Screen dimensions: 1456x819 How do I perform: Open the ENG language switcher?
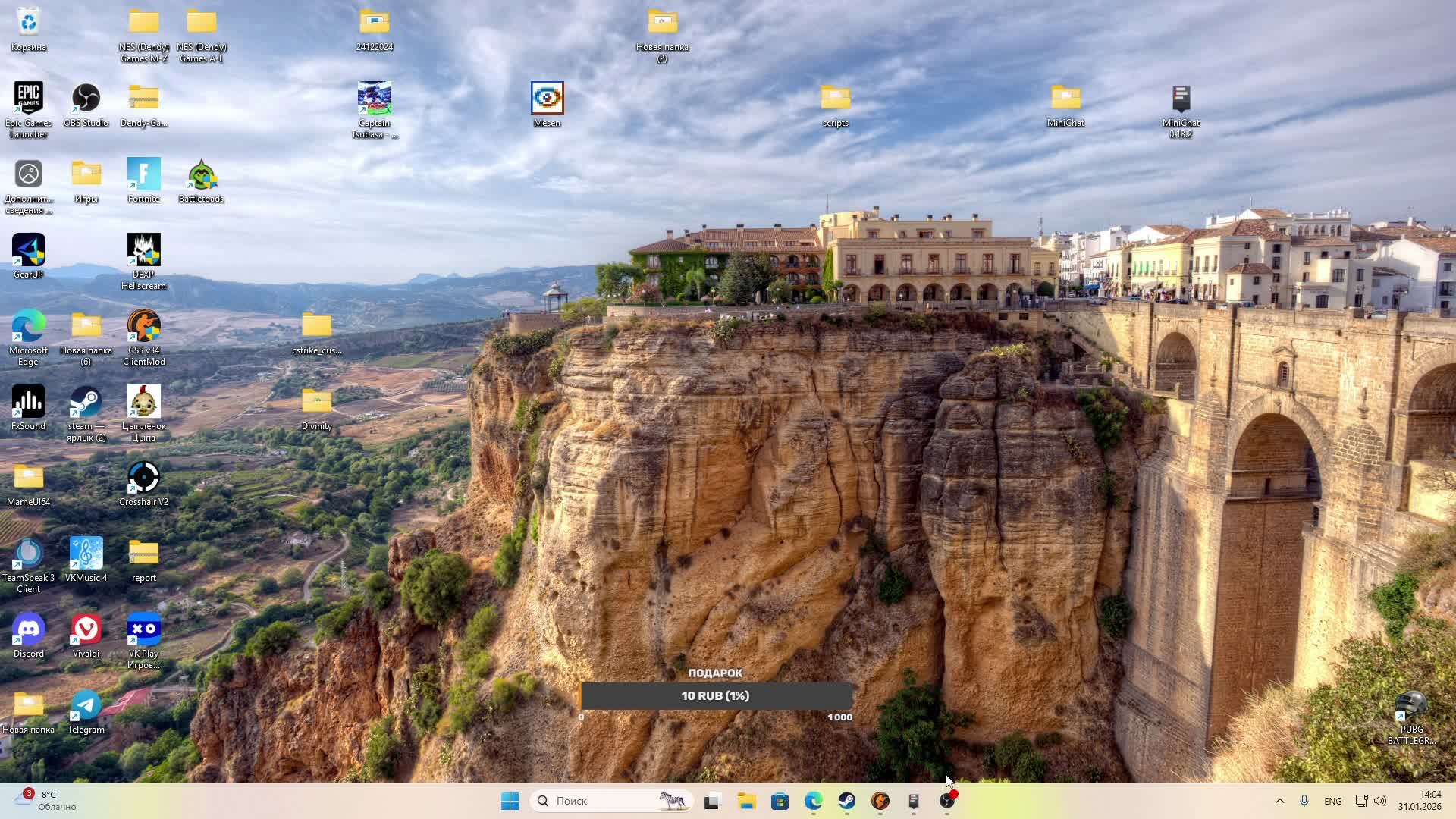pos(1332,801)
